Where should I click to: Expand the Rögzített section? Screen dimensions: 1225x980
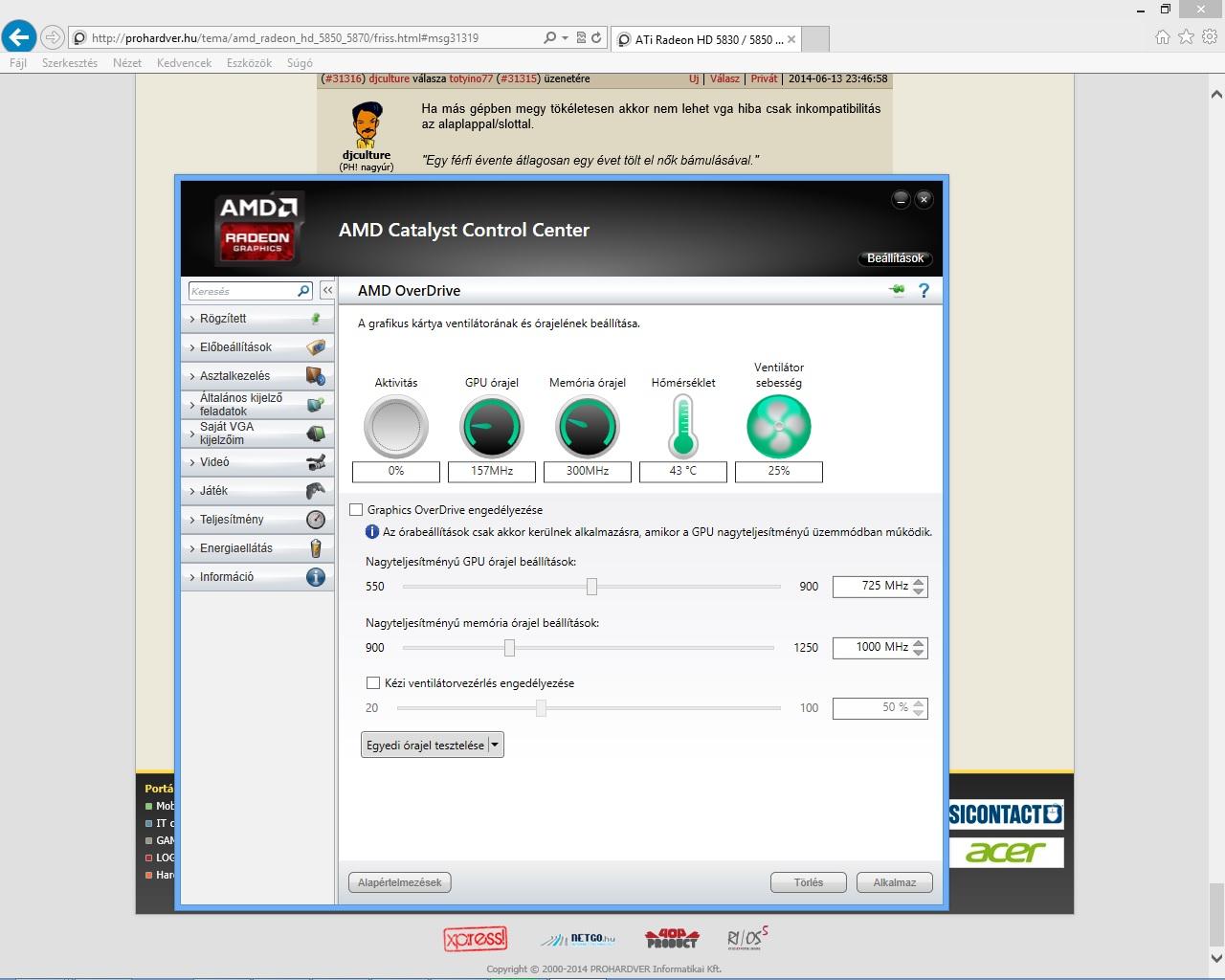(x=256, y=319)
